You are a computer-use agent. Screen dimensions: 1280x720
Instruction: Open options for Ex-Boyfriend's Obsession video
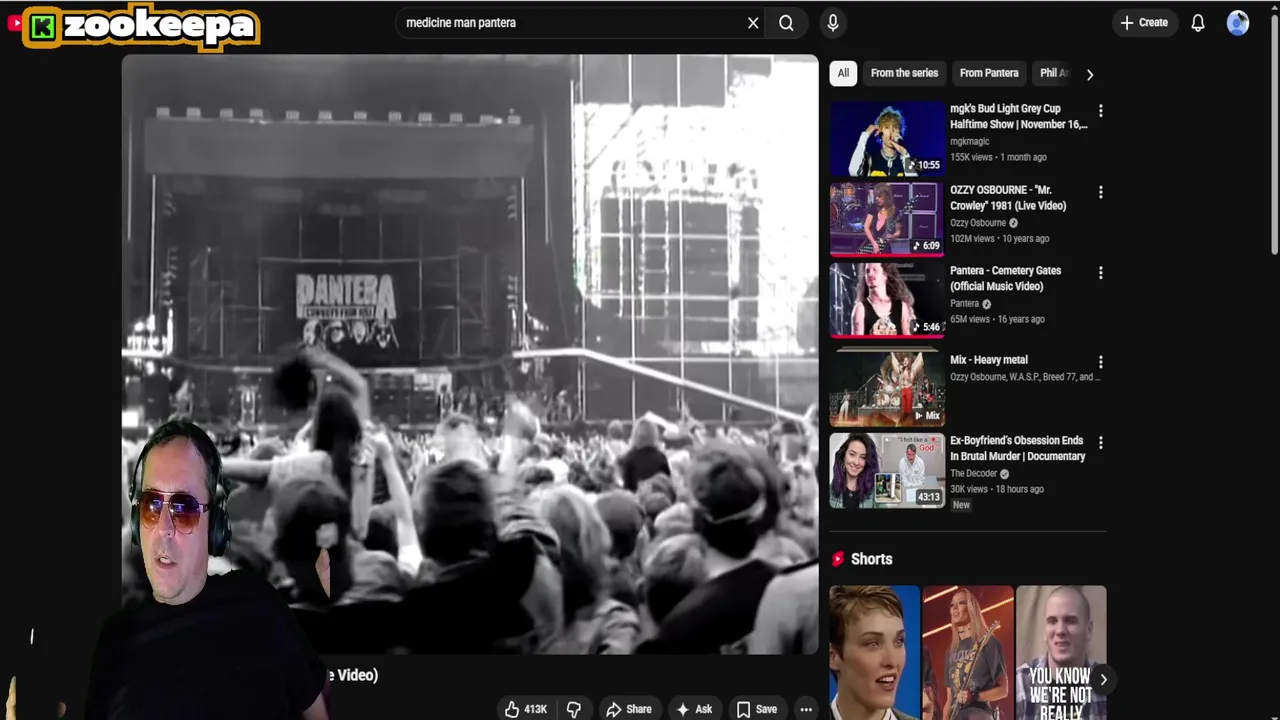click(x=1100, y=442)
